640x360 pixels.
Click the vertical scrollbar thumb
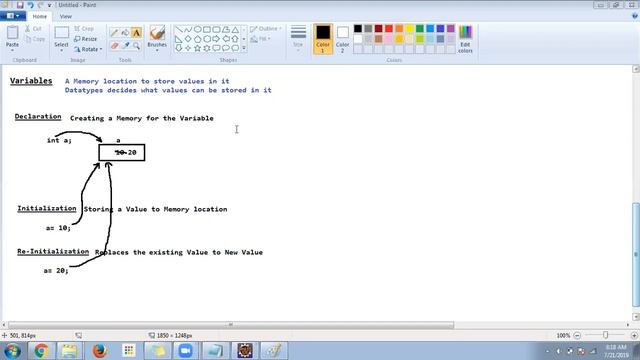tap(636, 254)
